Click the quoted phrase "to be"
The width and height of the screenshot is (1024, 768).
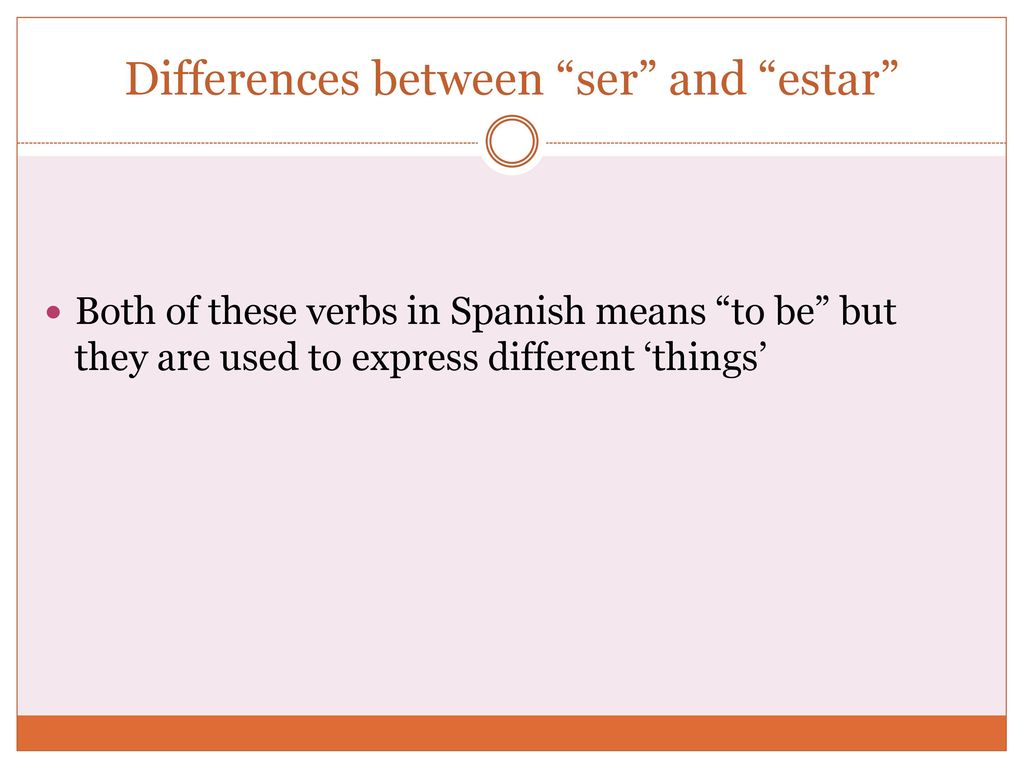(x=773, y=311)
